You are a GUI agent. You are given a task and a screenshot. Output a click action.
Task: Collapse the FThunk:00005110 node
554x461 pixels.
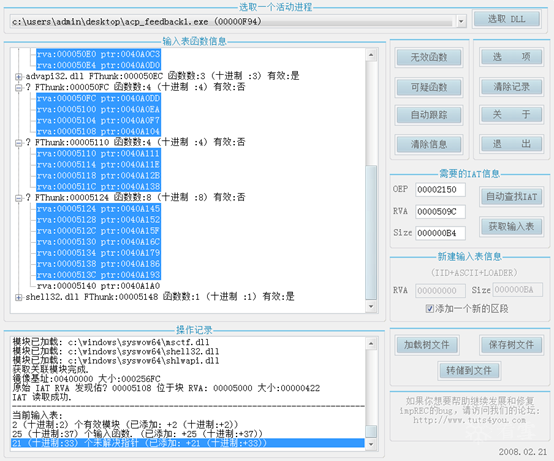(x=18, y=143)
